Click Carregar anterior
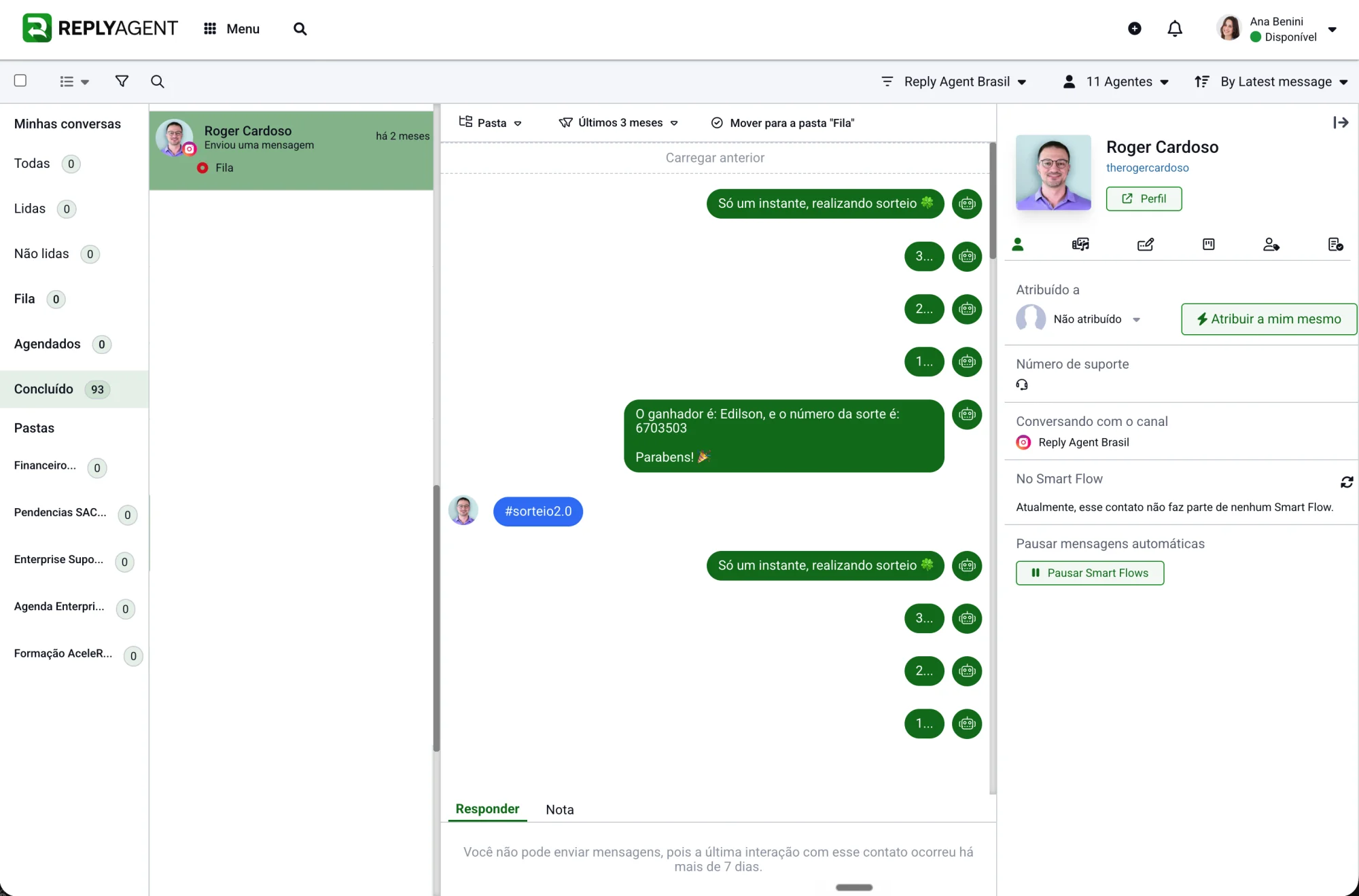The height and width of the screenshot is (896, 1359). tap(715, 158)
